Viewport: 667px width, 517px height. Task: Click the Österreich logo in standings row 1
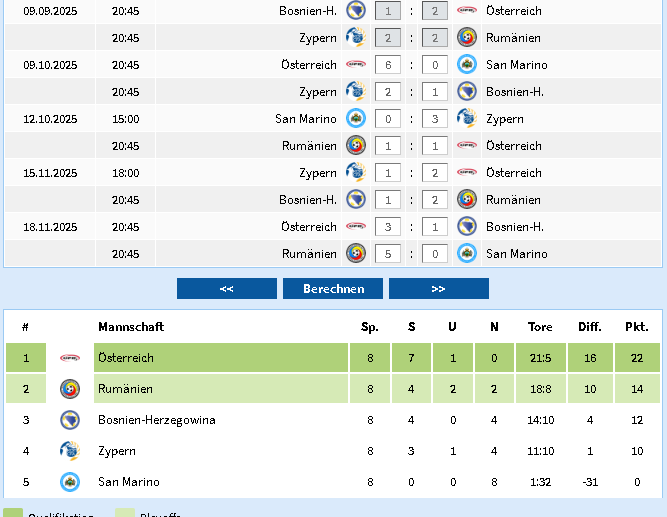[x=70, y=358]
